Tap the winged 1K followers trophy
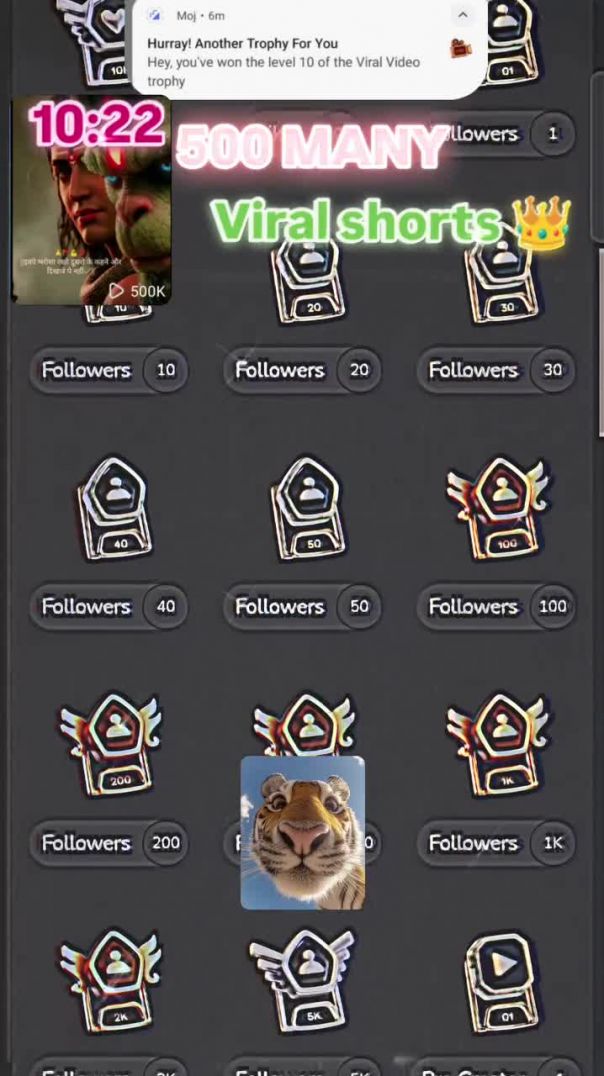 [500, 745]
